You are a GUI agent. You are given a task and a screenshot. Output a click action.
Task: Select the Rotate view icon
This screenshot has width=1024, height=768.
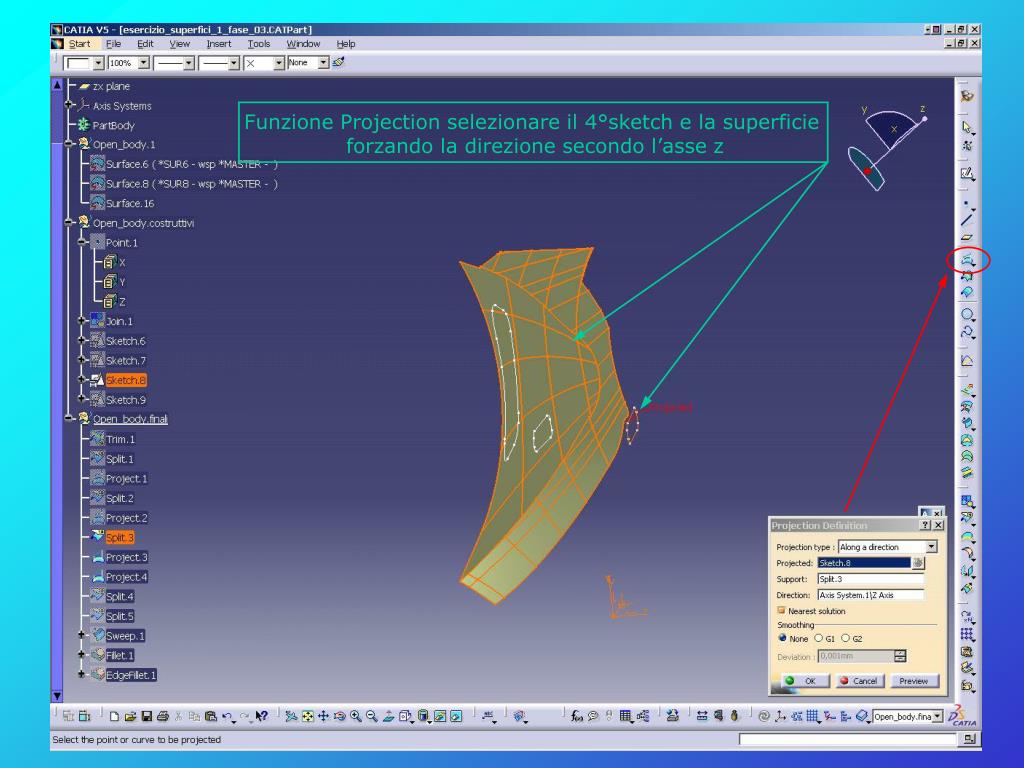click(340, 716)
